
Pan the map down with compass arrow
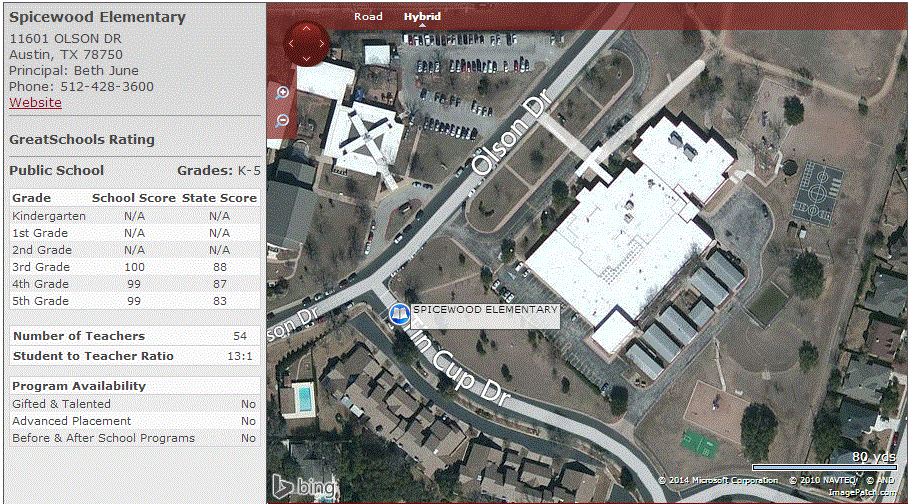coord(306,59)
